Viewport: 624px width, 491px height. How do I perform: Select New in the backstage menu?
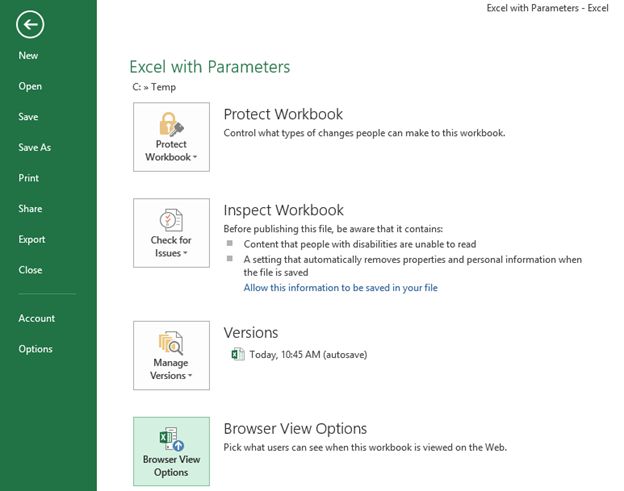coord(28,56)
